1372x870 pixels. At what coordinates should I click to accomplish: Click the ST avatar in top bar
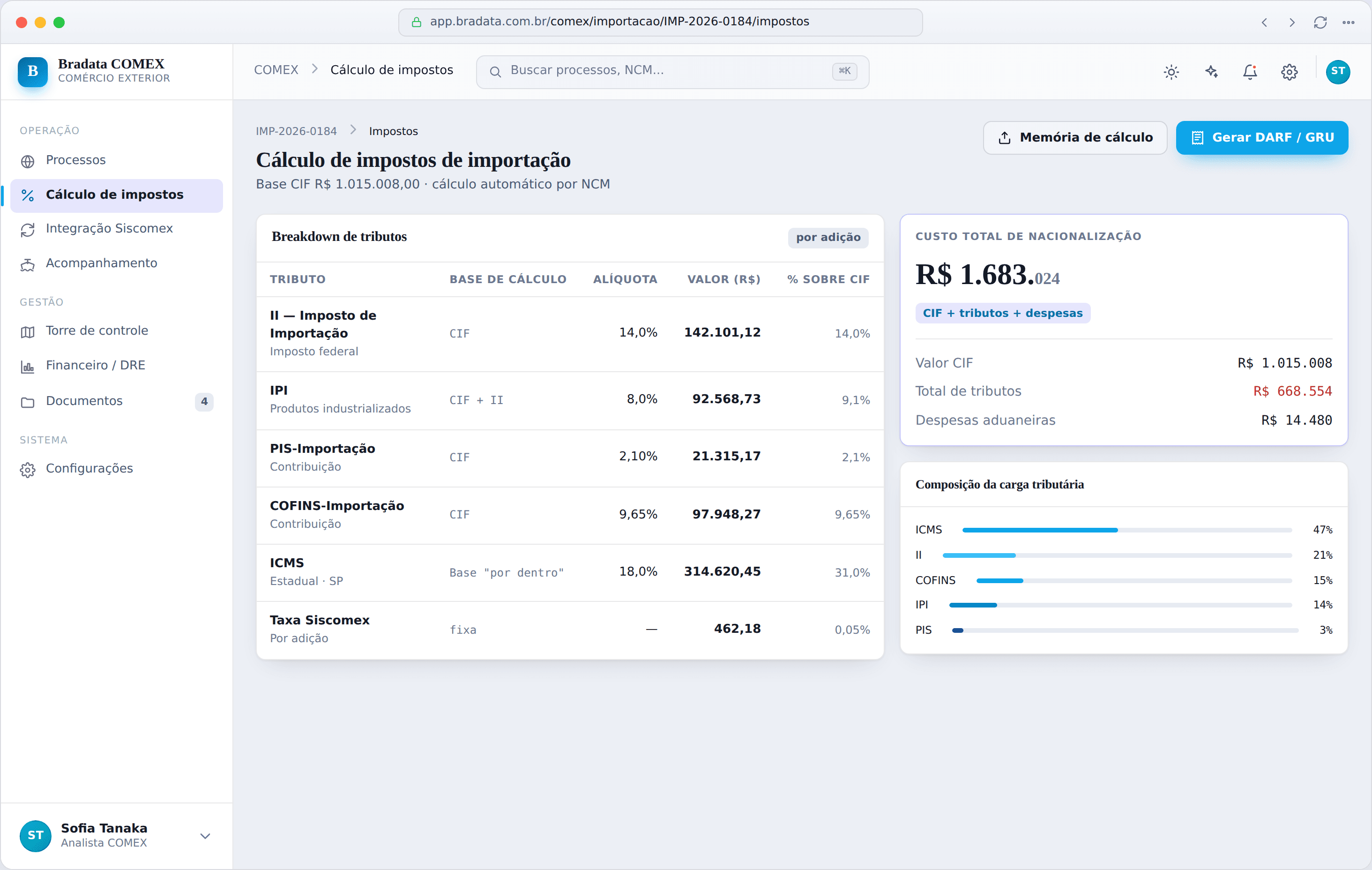point(1338,72)
